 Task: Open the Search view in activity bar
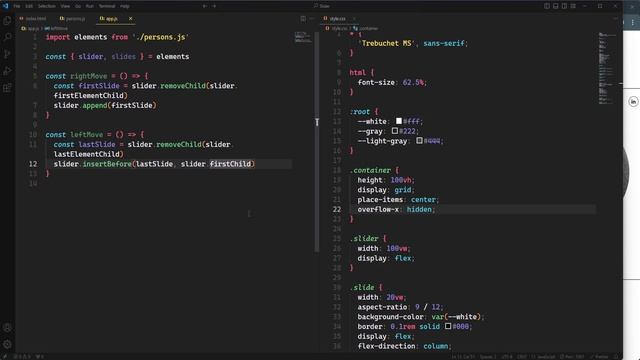(x=7, y=37)
